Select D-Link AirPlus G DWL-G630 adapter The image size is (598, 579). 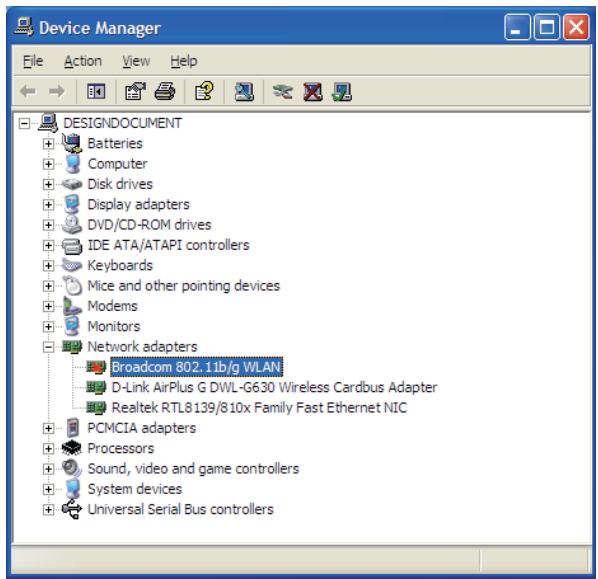(274, 388)
